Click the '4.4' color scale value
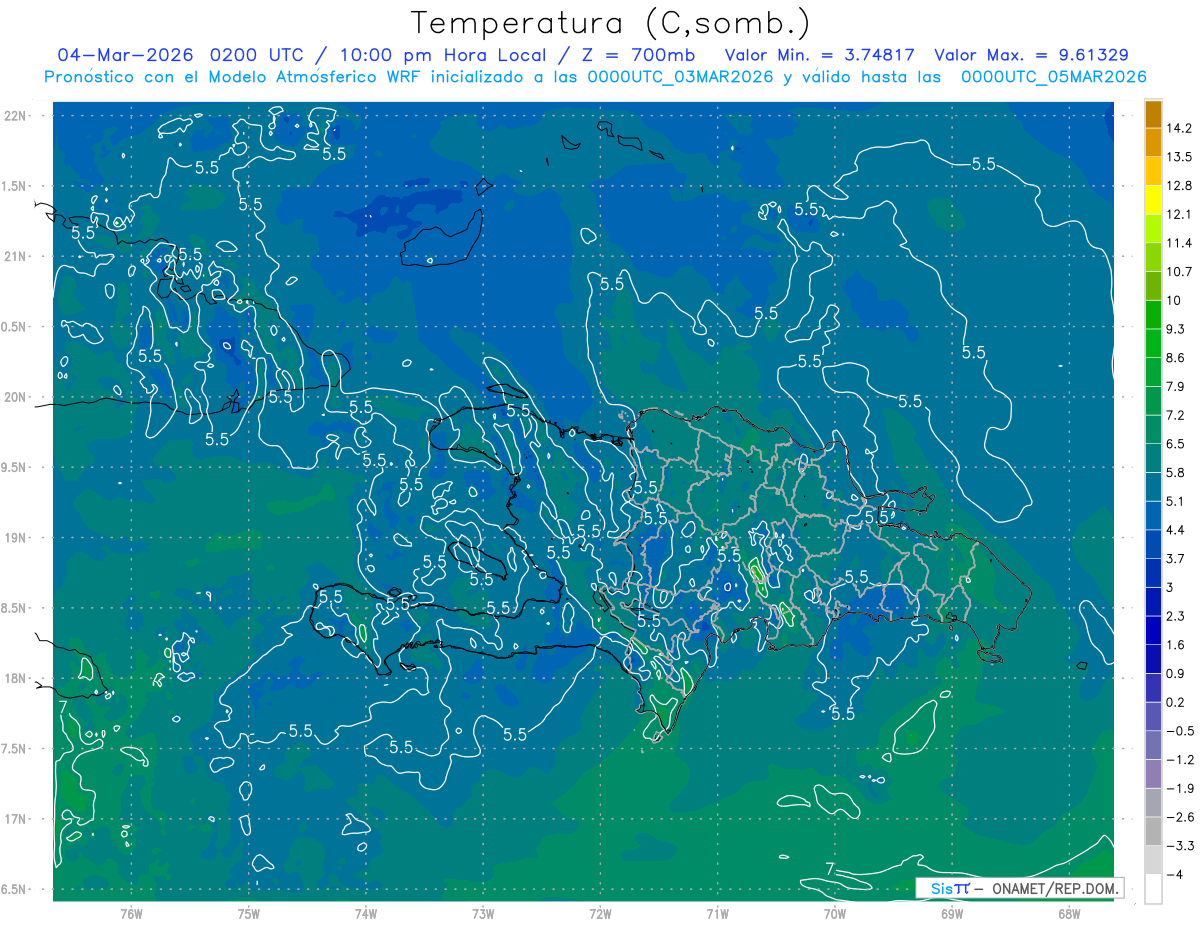This screenshot has height=927, width=1200. tap(1177, 529)
